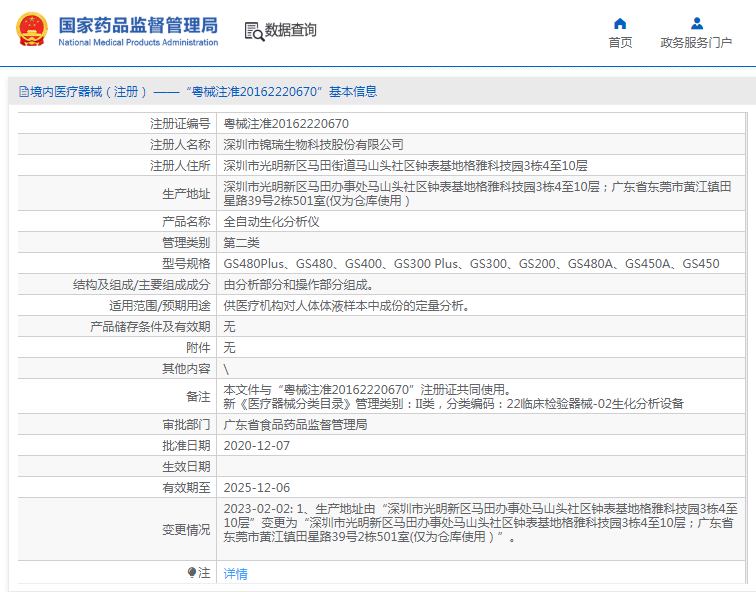Click the 注册人名称 row label

[x=180, y=145]
